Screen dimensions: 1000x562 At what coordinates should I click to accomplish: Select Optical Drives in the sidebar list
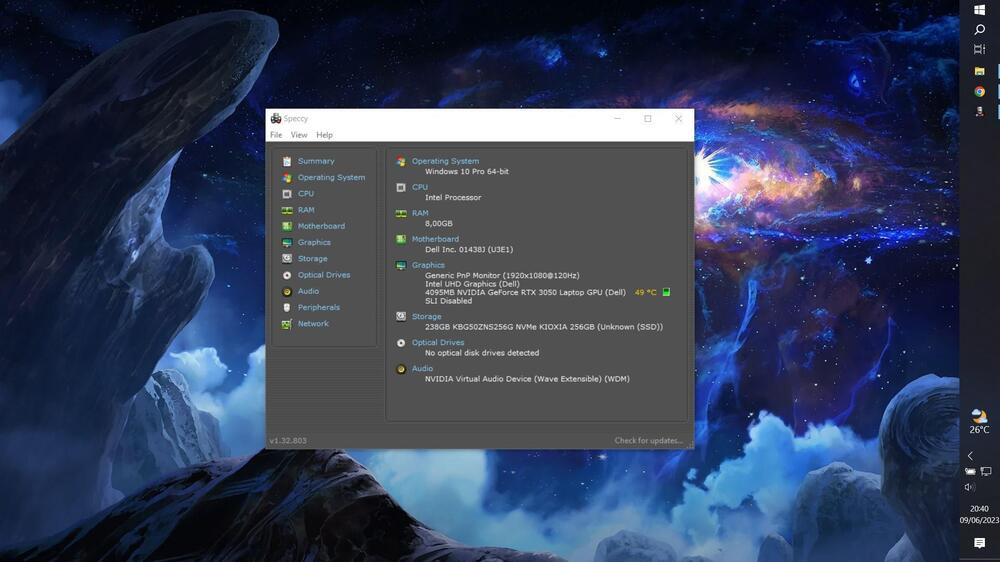click(324, 275)
